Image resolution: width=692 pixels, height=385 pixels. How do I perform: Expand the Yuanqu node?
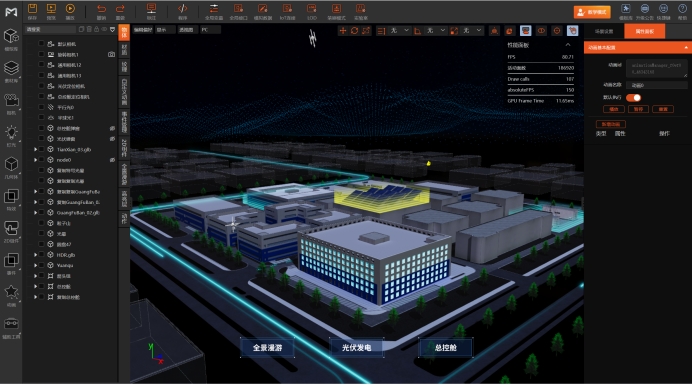tap(35, 265)
